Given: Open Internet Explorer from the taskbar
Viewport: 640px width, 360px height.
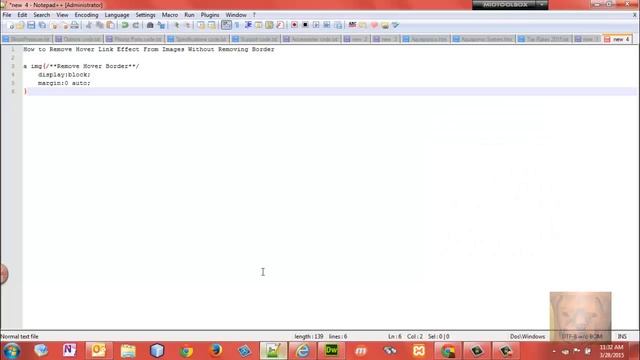Looking at the screenshot, I should click(x=302, y=351).
